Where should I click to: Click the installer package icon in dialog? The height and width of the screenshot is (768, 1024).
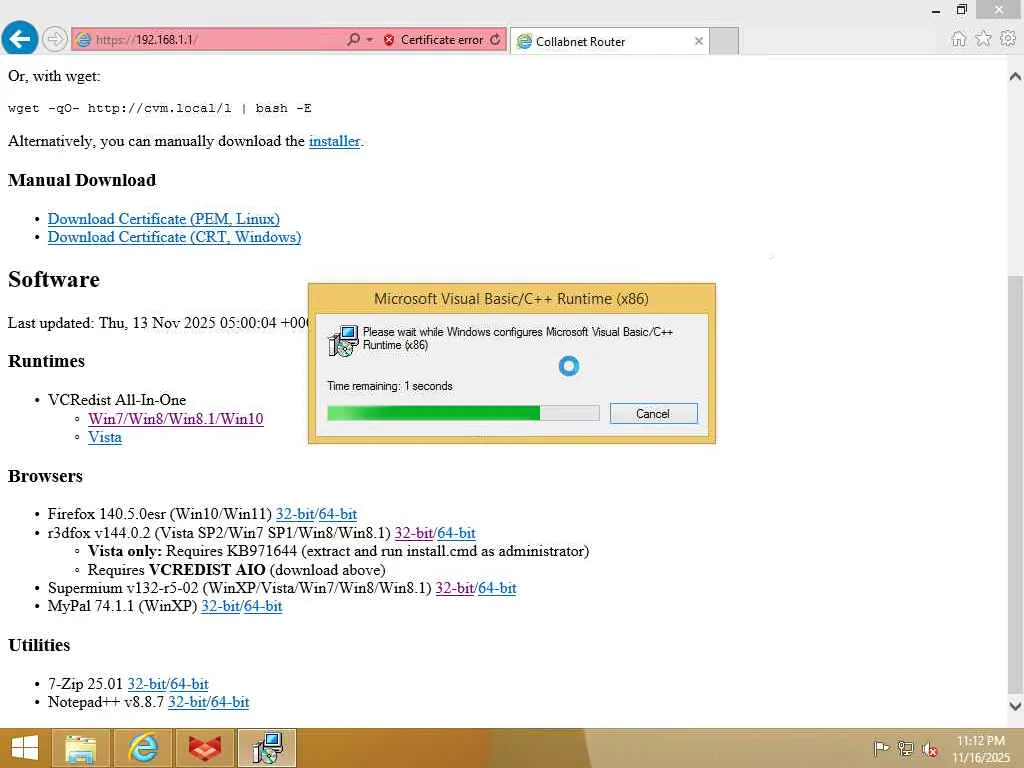(343, 340)
